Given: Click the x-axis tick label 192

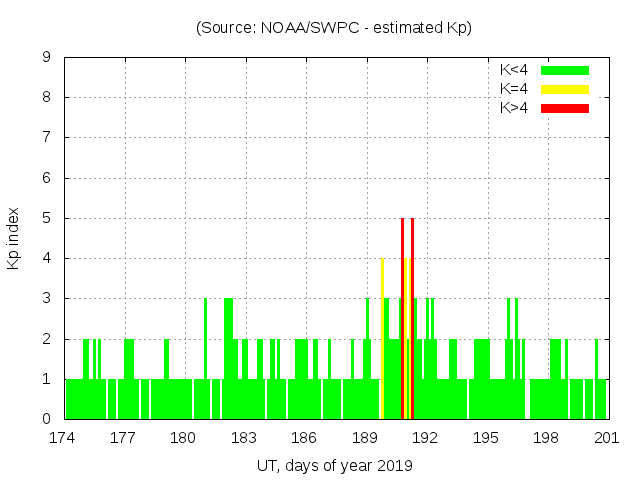Looking at the screenshot, I should tap(426, 438).
